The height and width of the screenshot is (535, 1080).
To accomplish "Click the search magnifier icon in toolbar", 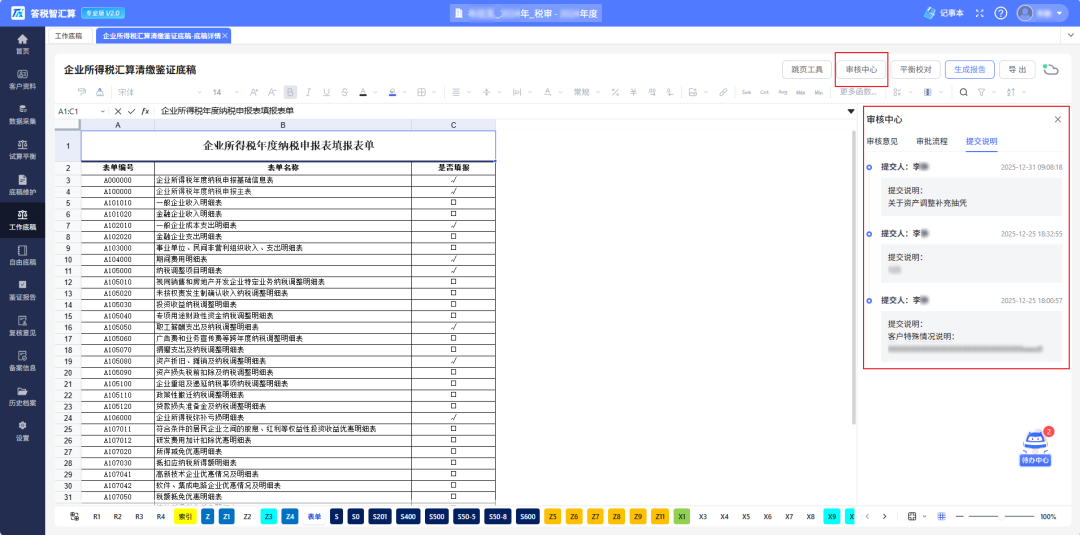I will 964,92.
